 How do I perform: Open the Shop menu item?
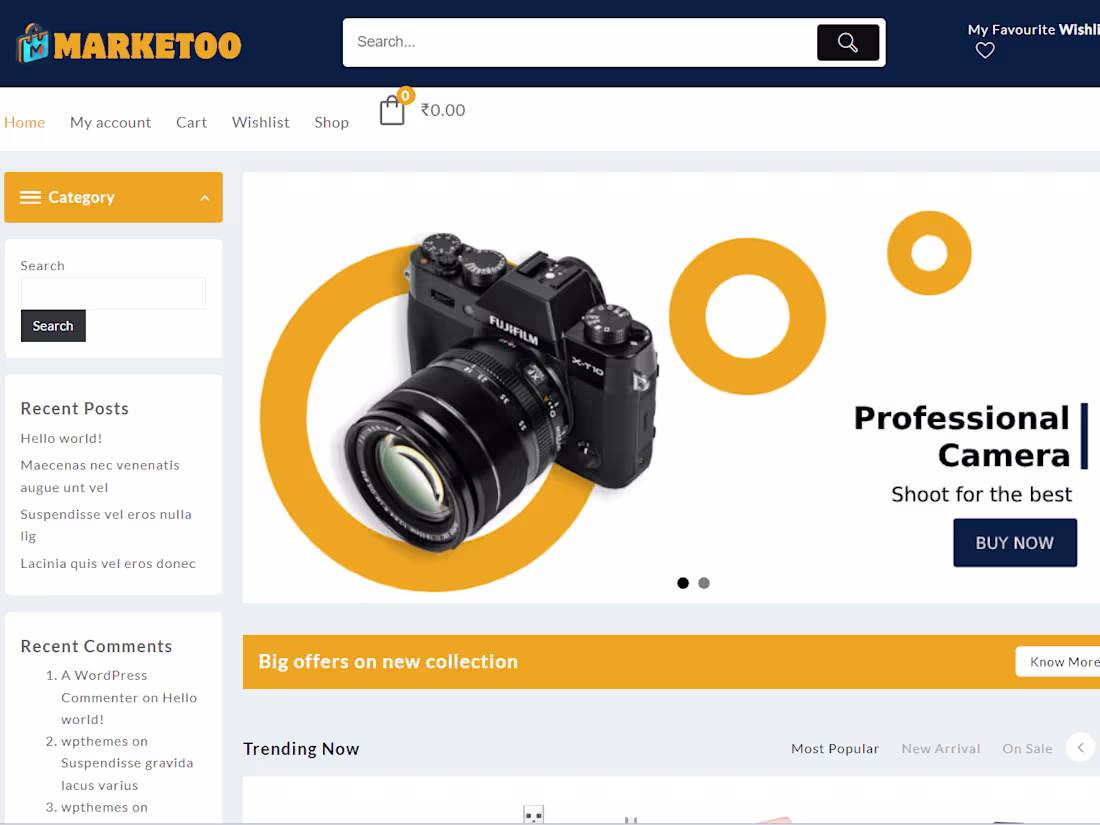[x=331, y=122]
